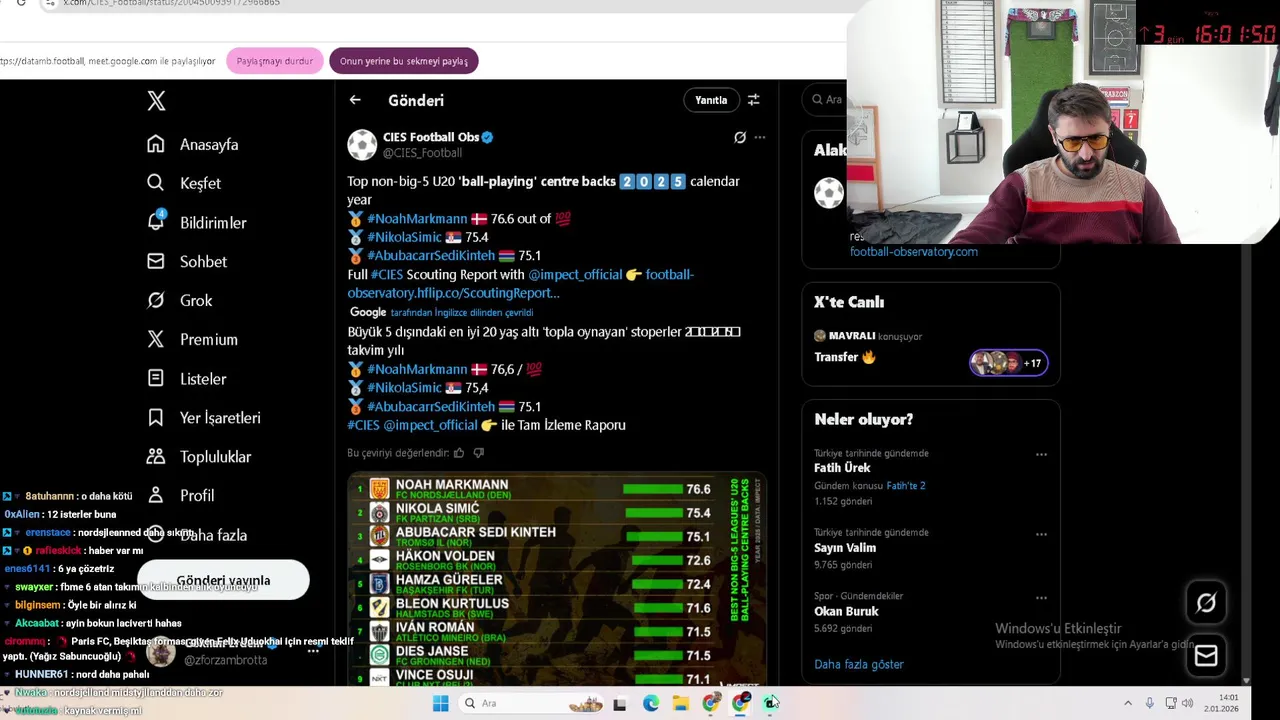Open CIES Football Obs account name

click(431, 137)
